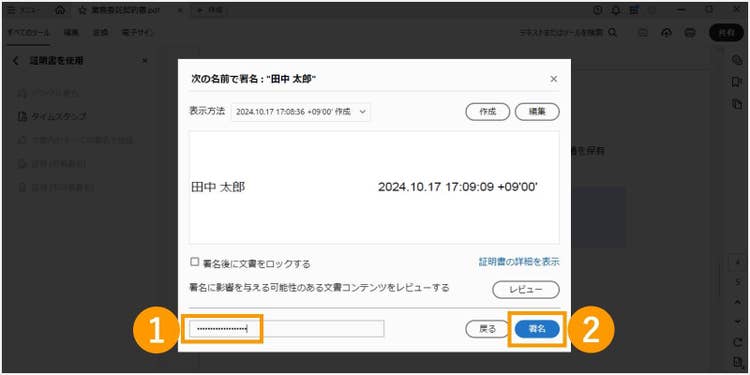Image resolution: width=750 pixels, height=375 pixels.
Task: Focus the certificate password input field
Action: coord(287,329)
